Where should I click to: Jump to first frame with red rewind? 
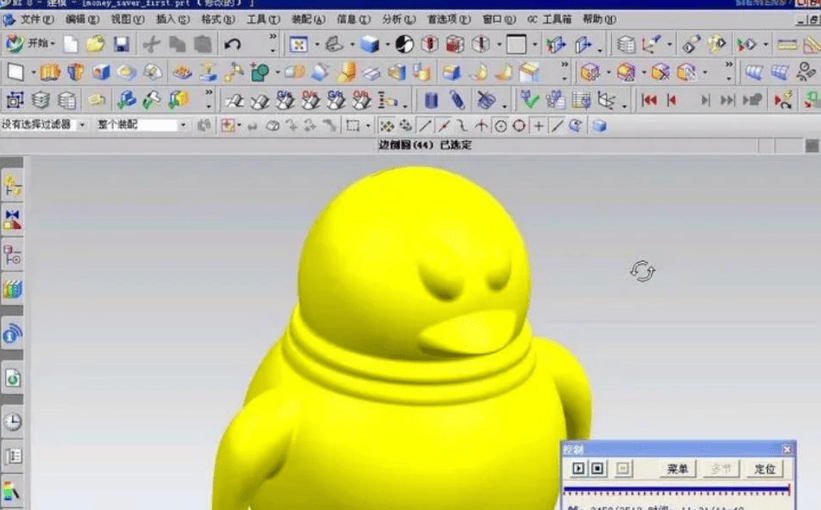[x=649, y=100]
